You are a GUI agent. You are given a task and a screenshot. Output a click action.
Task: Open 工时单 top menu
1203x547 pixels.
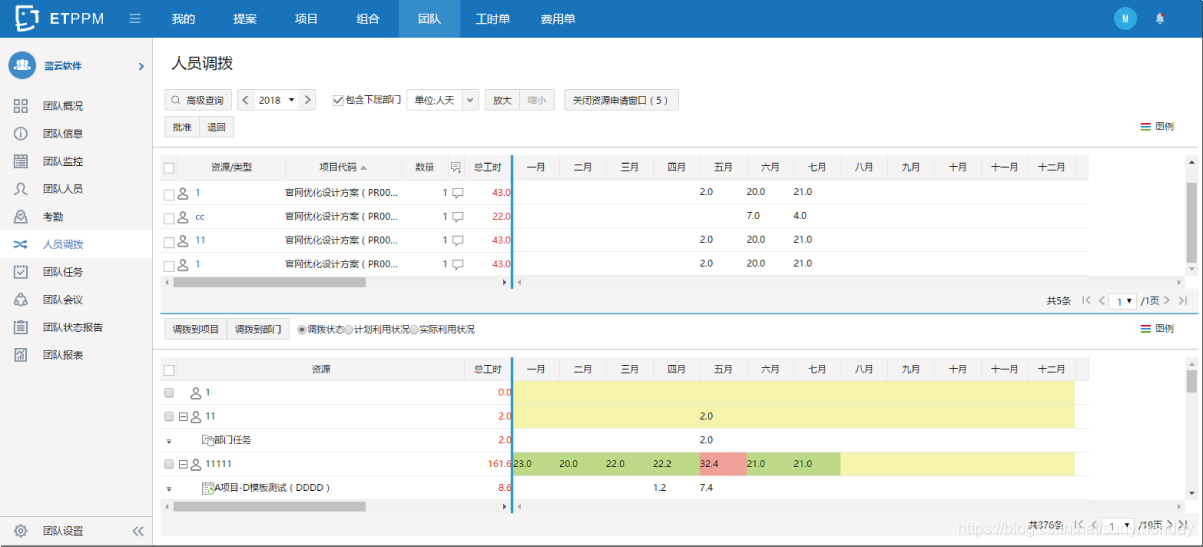493,19
